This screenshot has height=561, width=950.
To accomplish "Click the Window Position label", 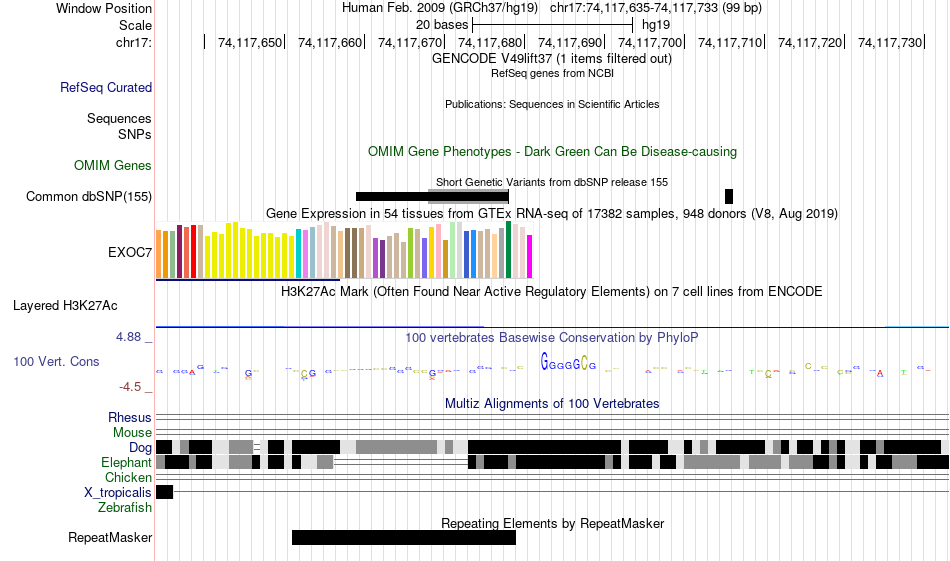I will coord(104,8).
